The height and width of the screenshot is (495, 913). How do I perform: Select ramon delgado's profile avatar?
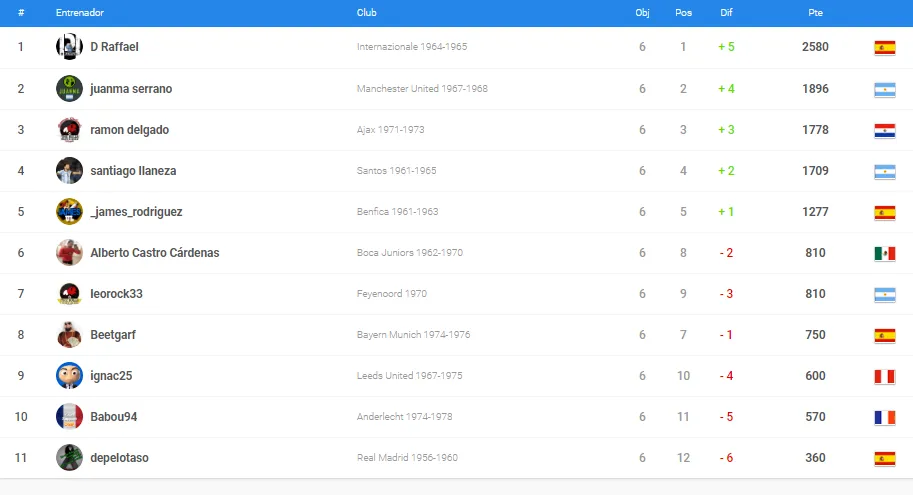69,129
